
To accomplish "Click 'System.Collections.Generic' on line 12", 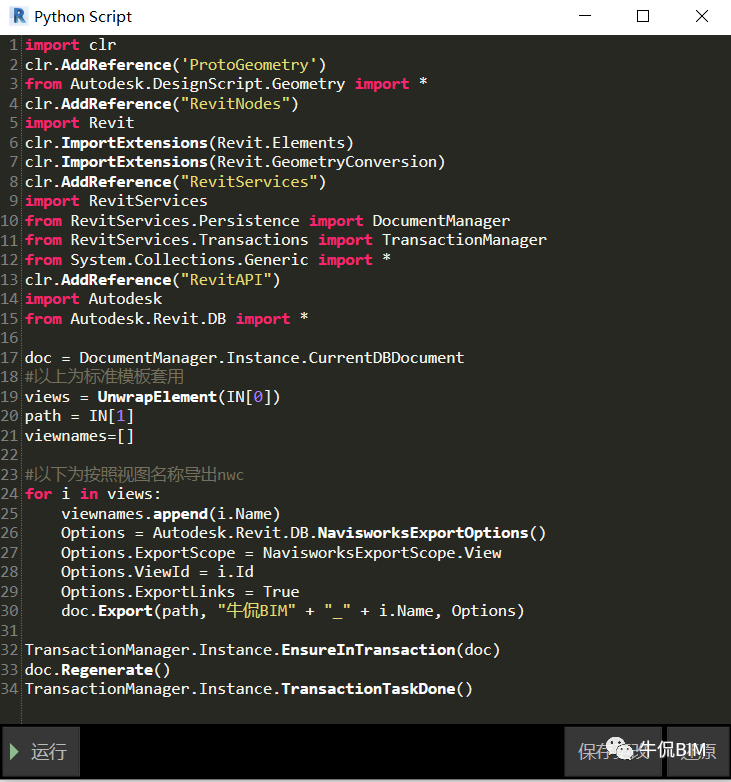I will pyautogui.click(x=189, y=260).
